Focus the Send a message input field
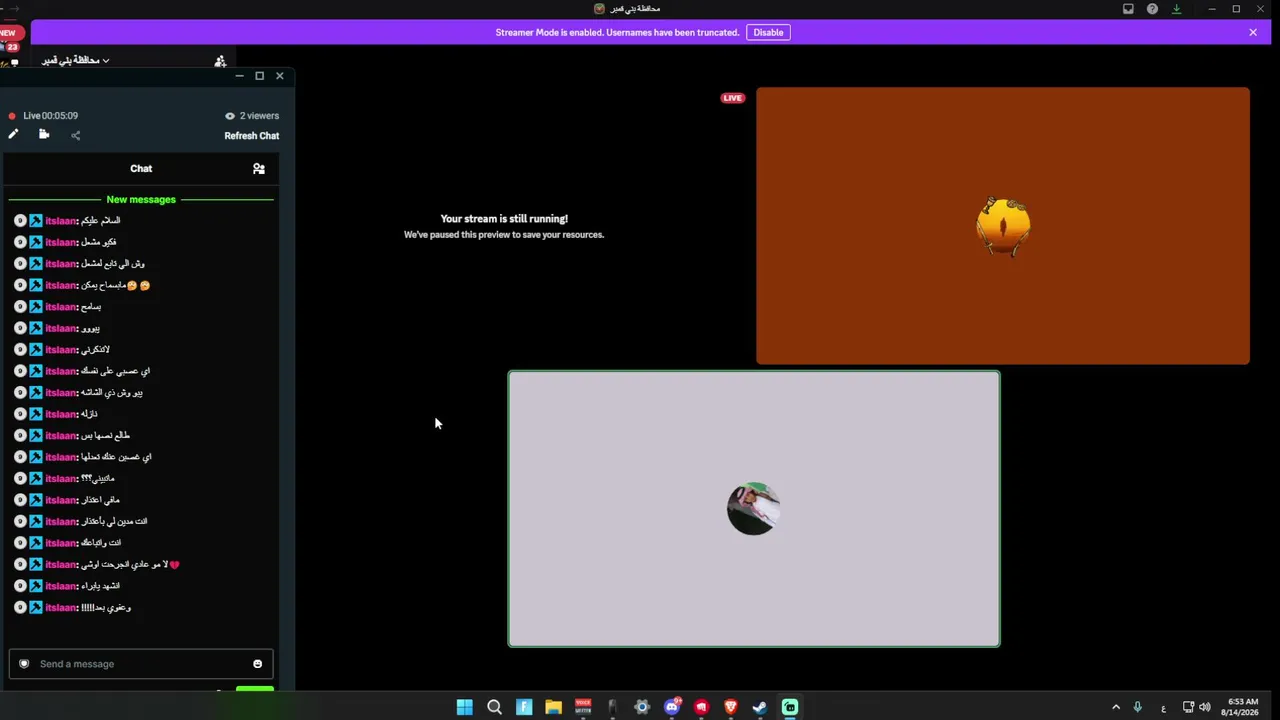This screenshot has height=720, width=1280. (x=140, y=664)
